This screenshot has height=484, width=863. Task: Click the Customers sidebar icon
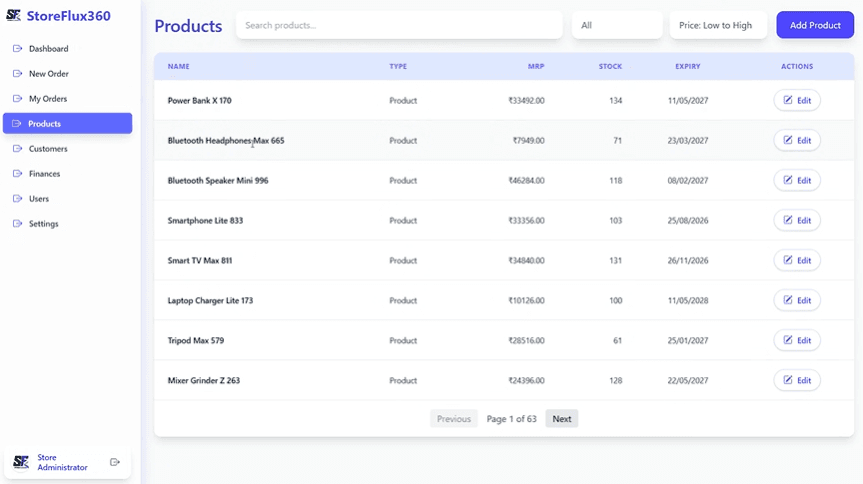pyautogui.click(x=17, y=148)
